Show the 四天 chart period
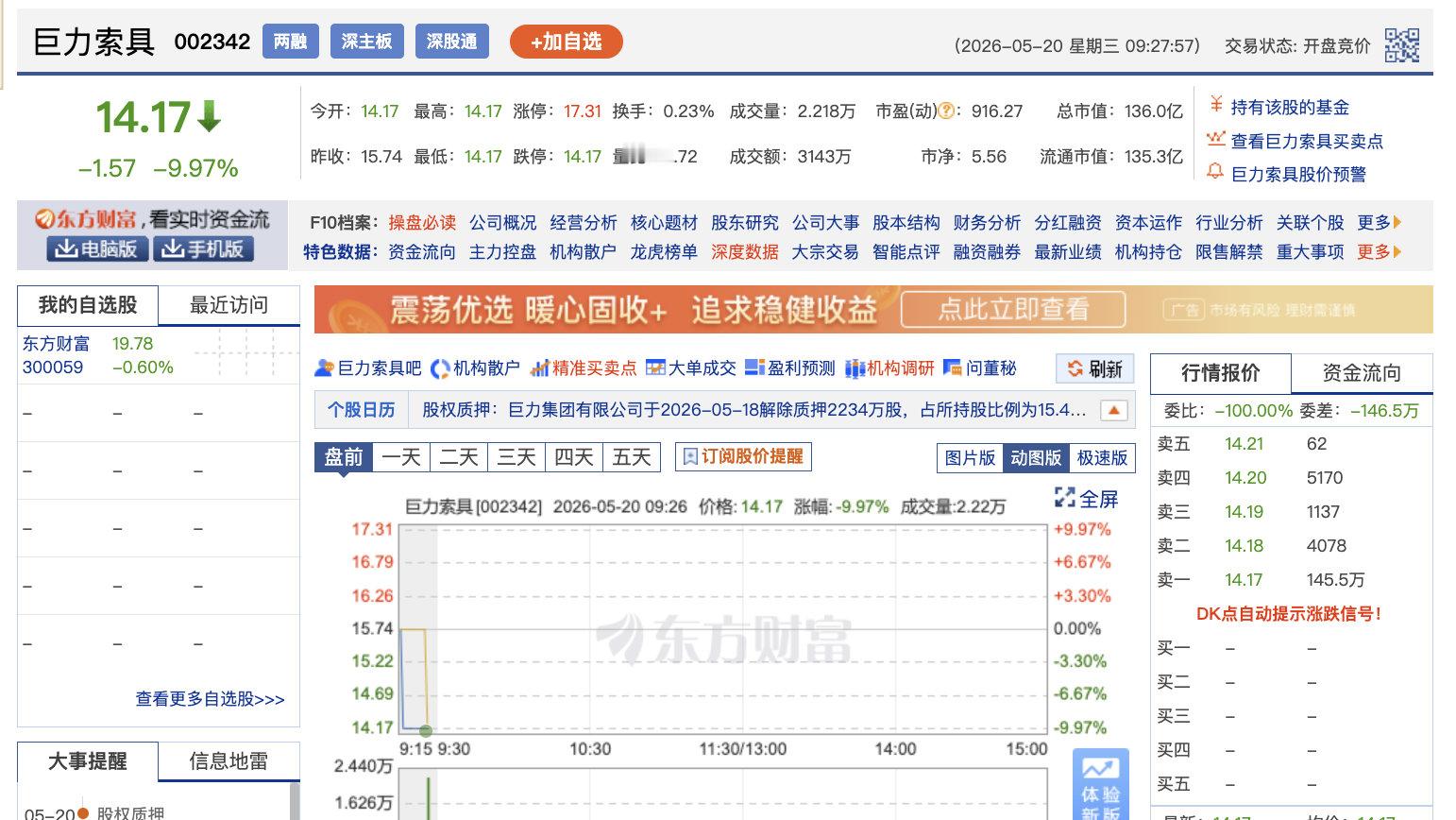 (x=574, y=457)
